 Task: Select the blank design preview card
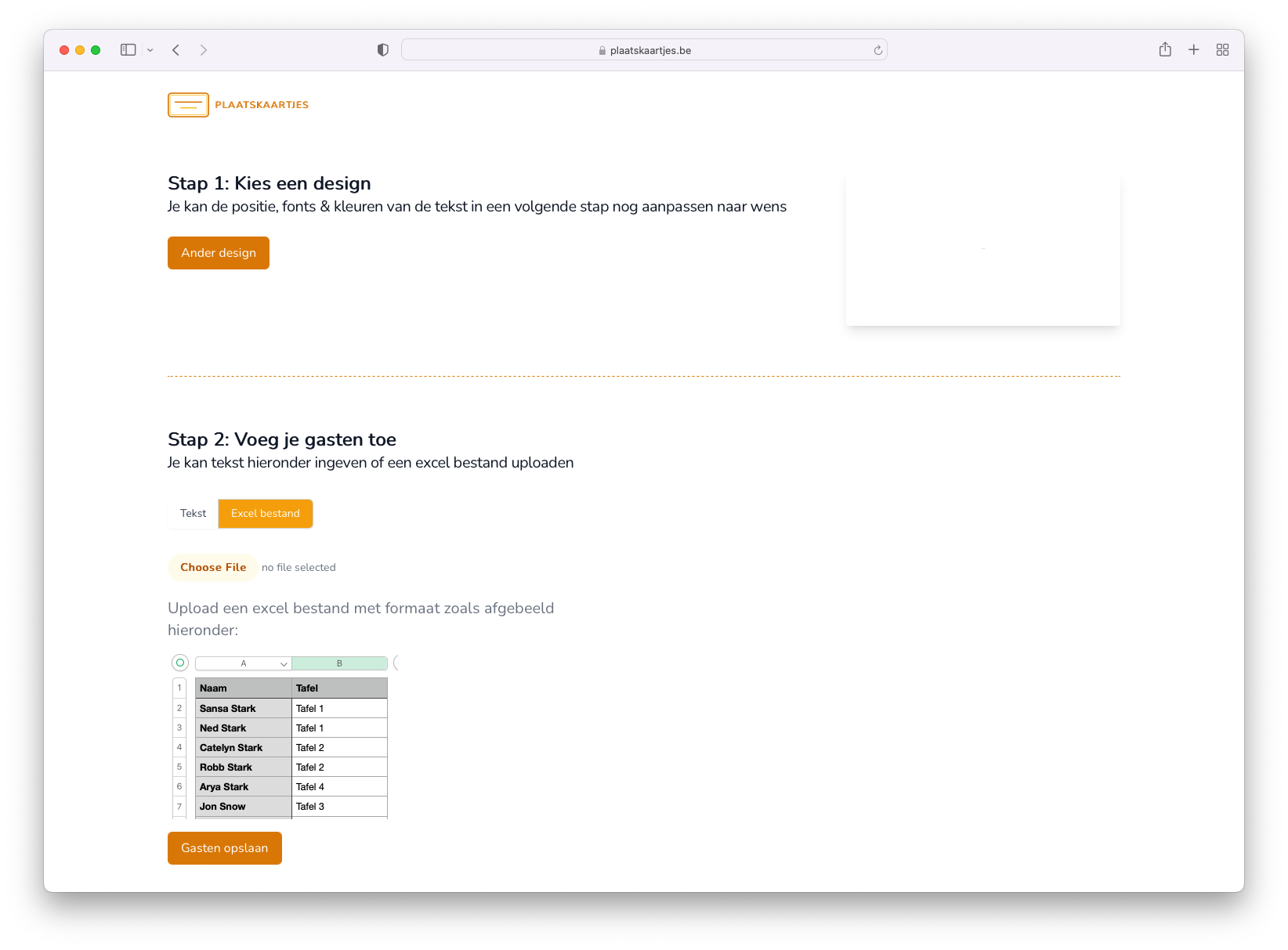(x=983, y=251)
